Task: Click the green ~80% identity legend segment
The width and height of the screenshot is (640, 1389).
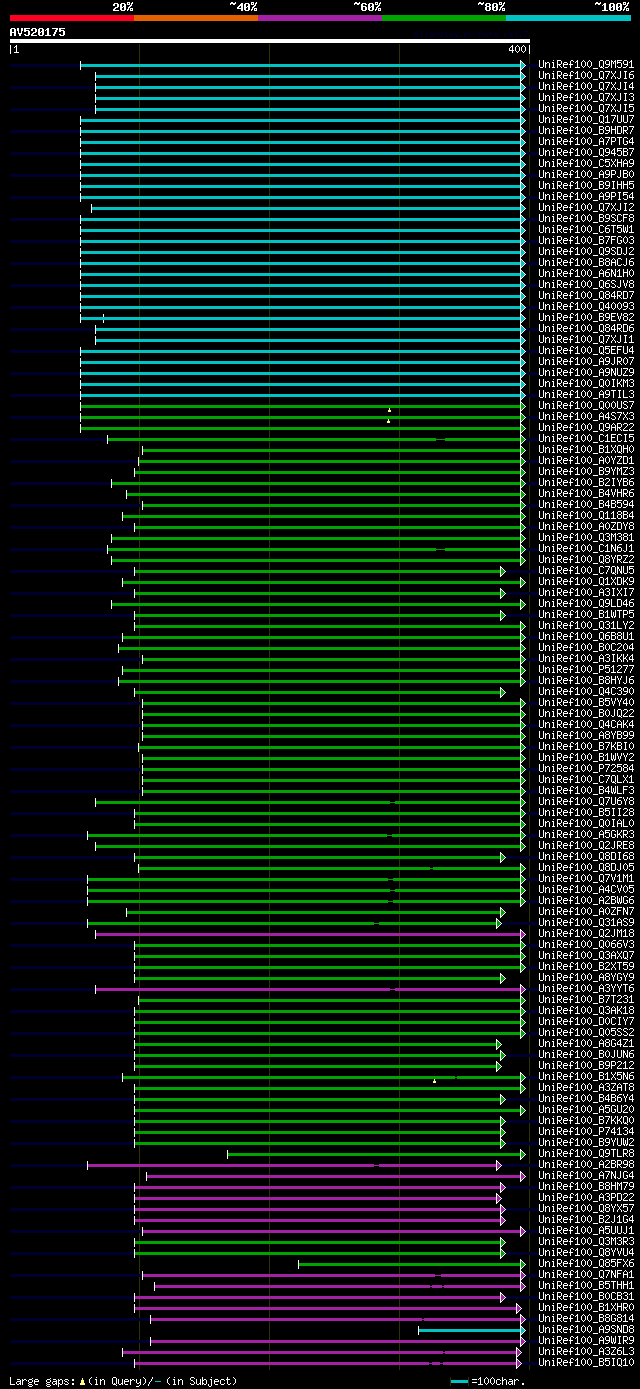Action: [x=443, y=18]
